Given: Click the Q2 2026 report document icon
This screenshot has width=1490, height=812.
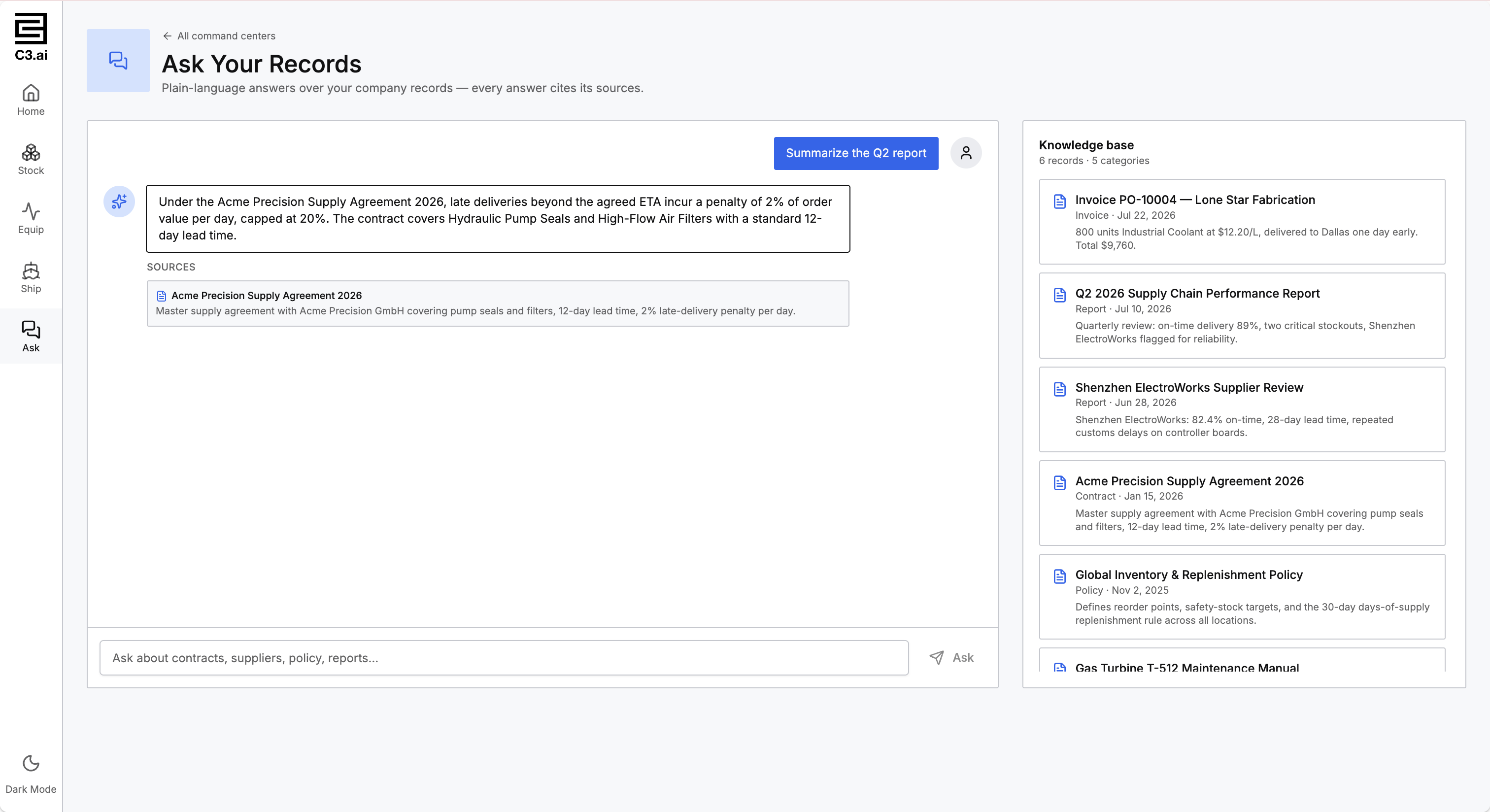Looking at the screenshot, I should coord(1060,295).
